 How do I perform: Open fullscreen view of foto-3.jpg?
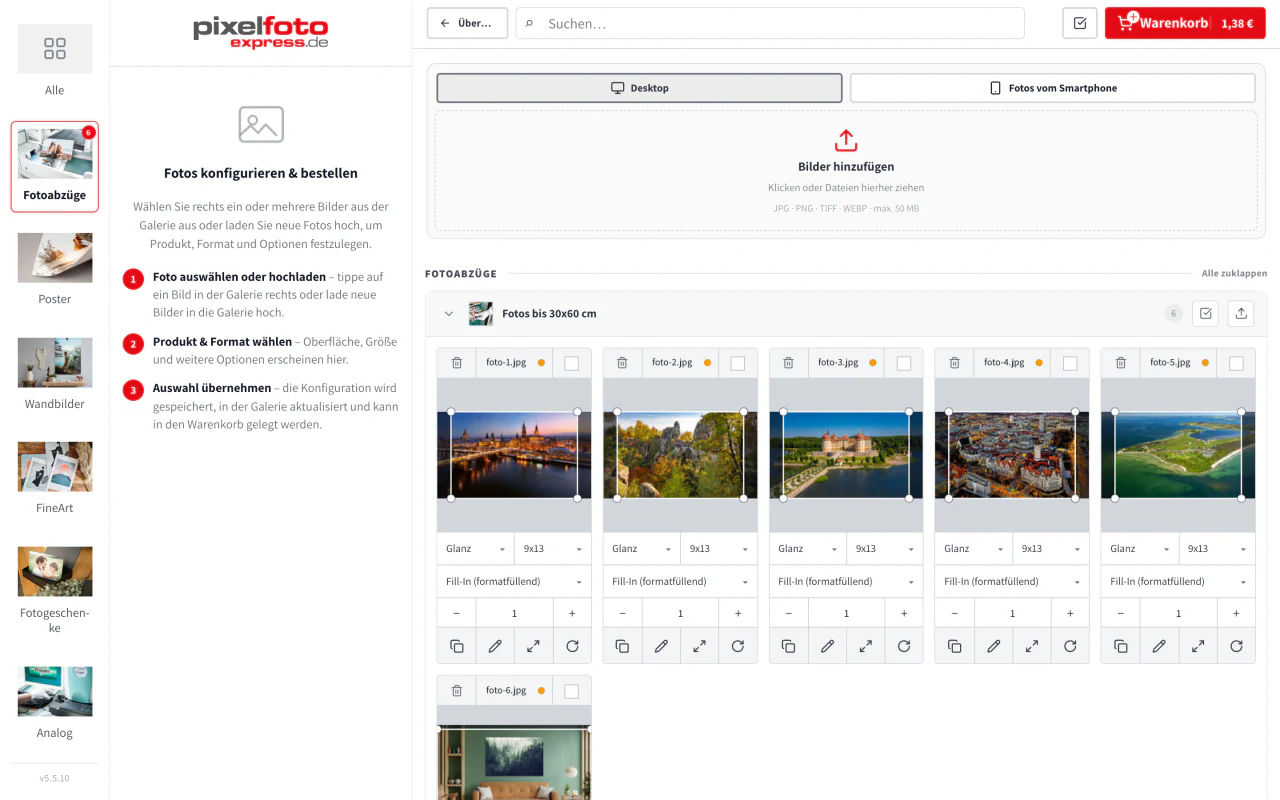[866, 646]
